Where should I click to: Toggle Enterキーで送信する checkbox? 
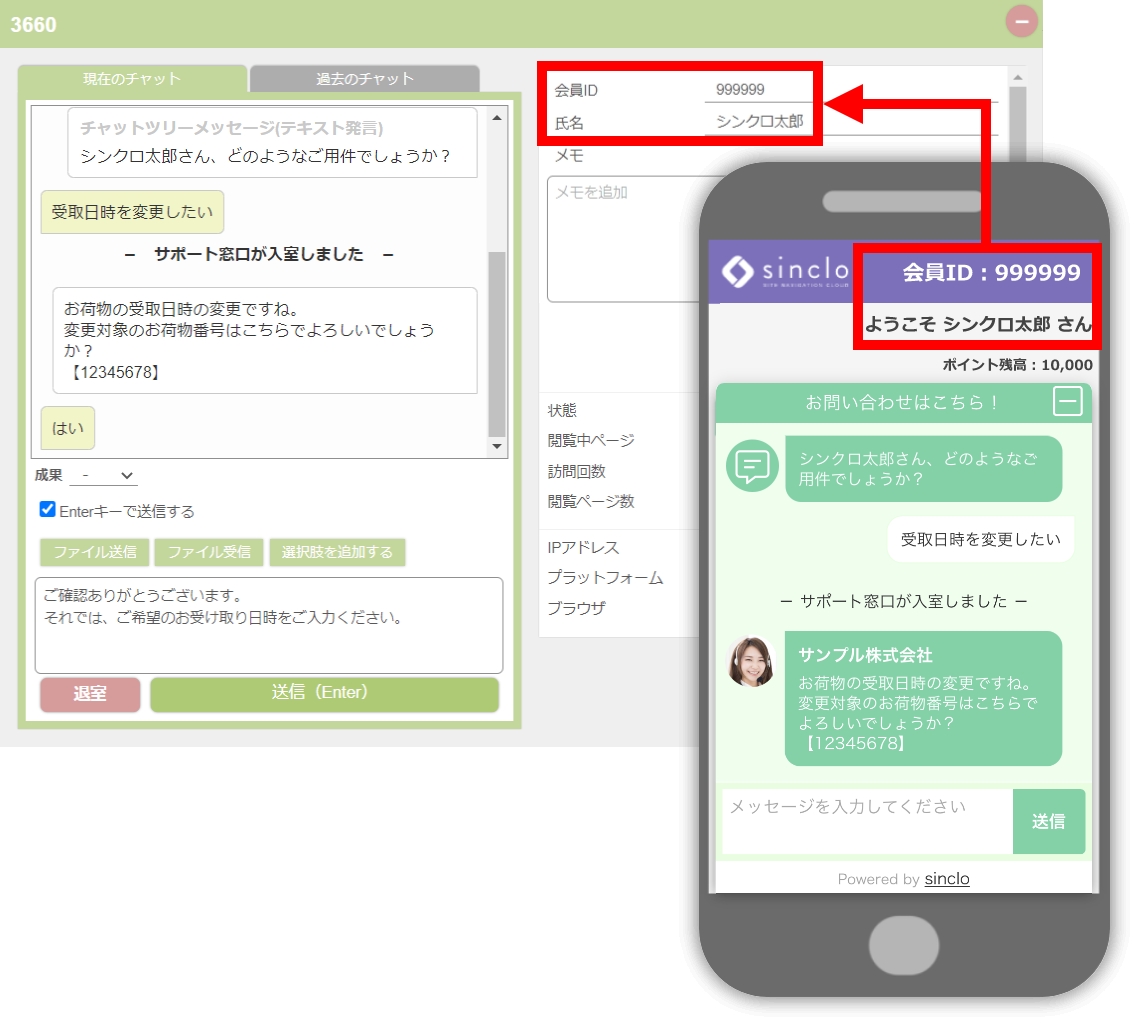pos(47,510)
